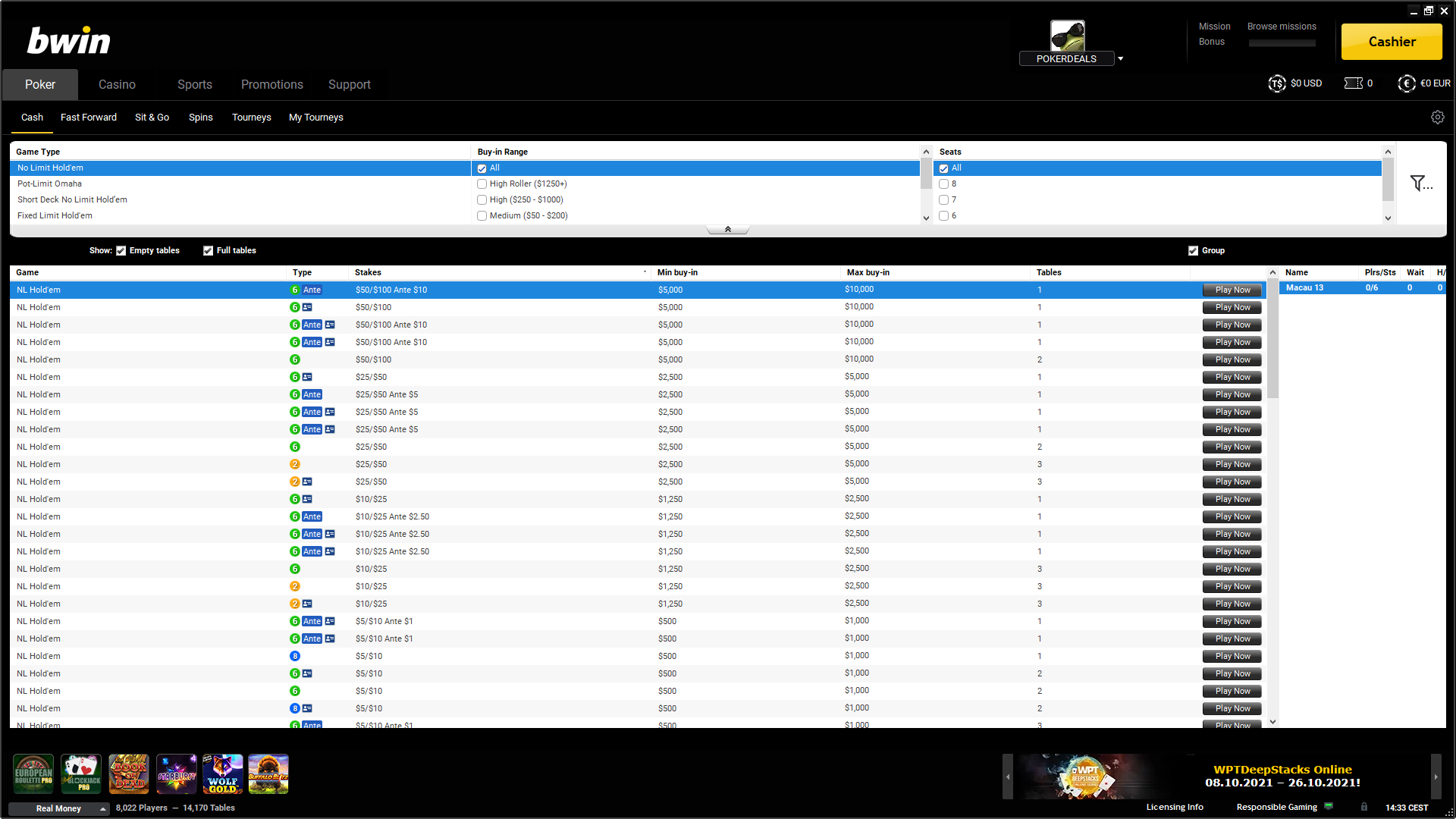The width and height of the screenshot is (1456, 819).
Task: Click the 6-max seat icon in the first row
Action: click(x=295, y=290)
